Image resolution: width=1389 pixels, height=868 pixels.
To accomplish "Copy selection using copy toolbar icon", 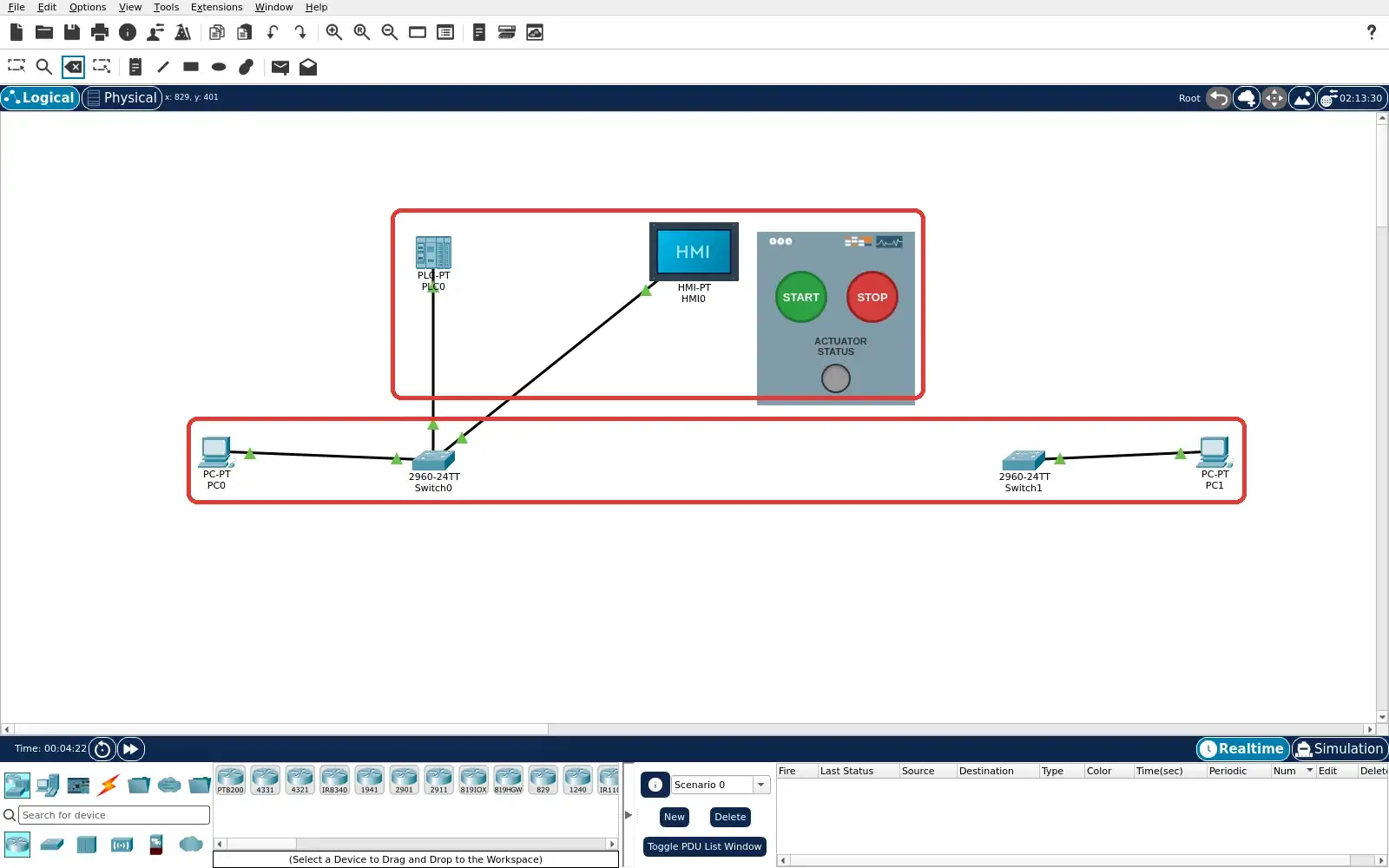I will point(217,32).
